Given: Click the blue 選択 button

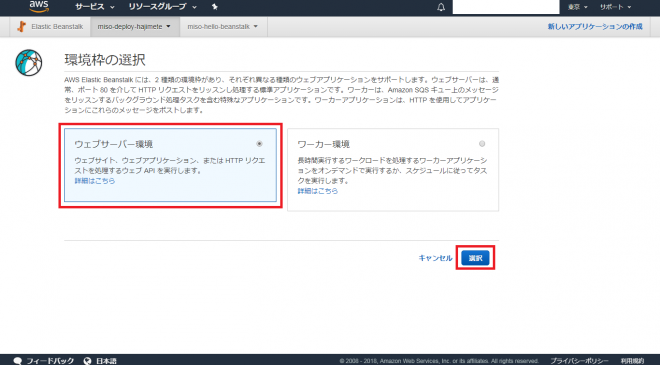Looking at the screenshot, I should pos(475,258).
